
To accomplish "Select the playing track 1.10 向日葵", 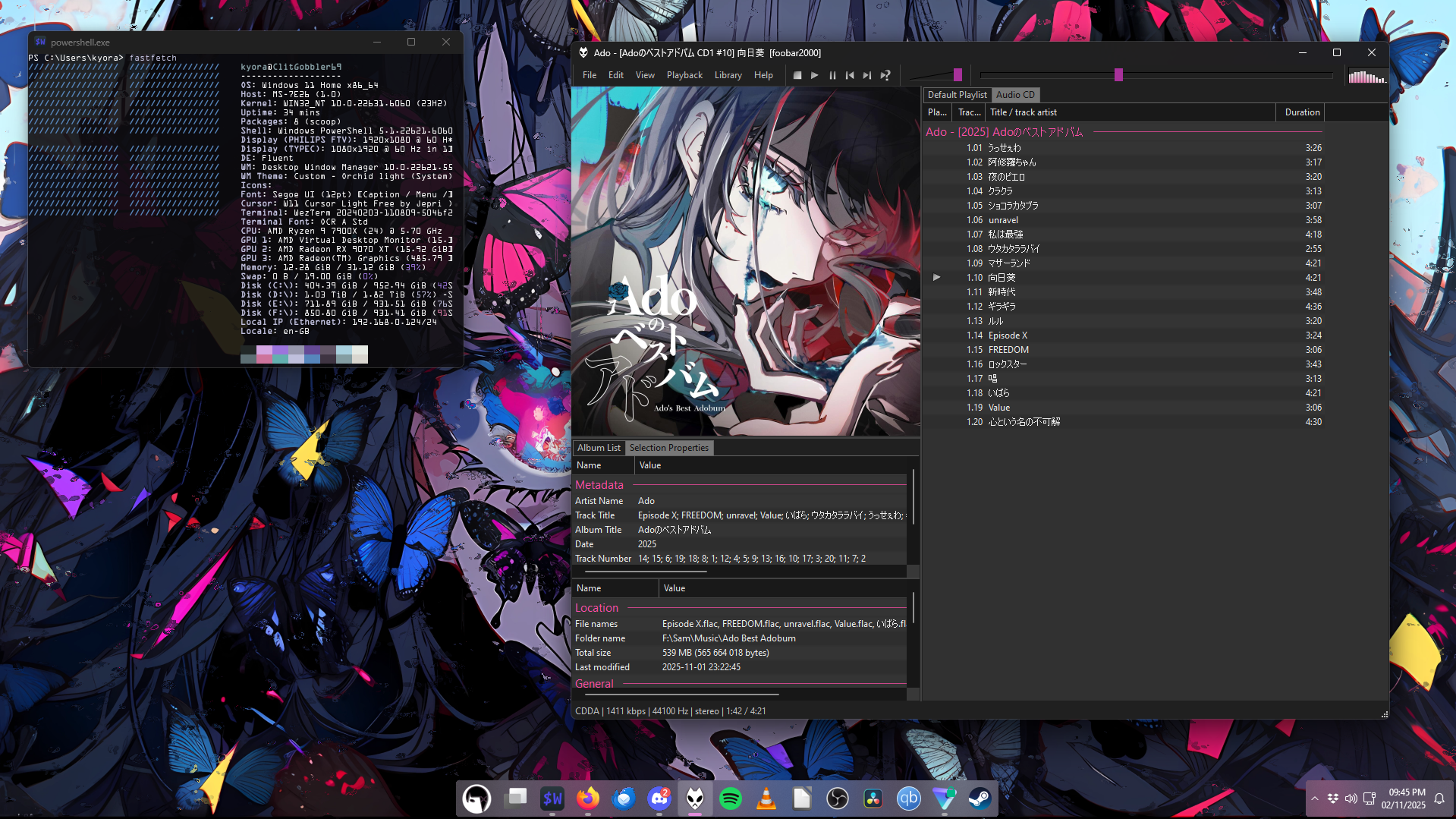I will tap(1124, 278).
